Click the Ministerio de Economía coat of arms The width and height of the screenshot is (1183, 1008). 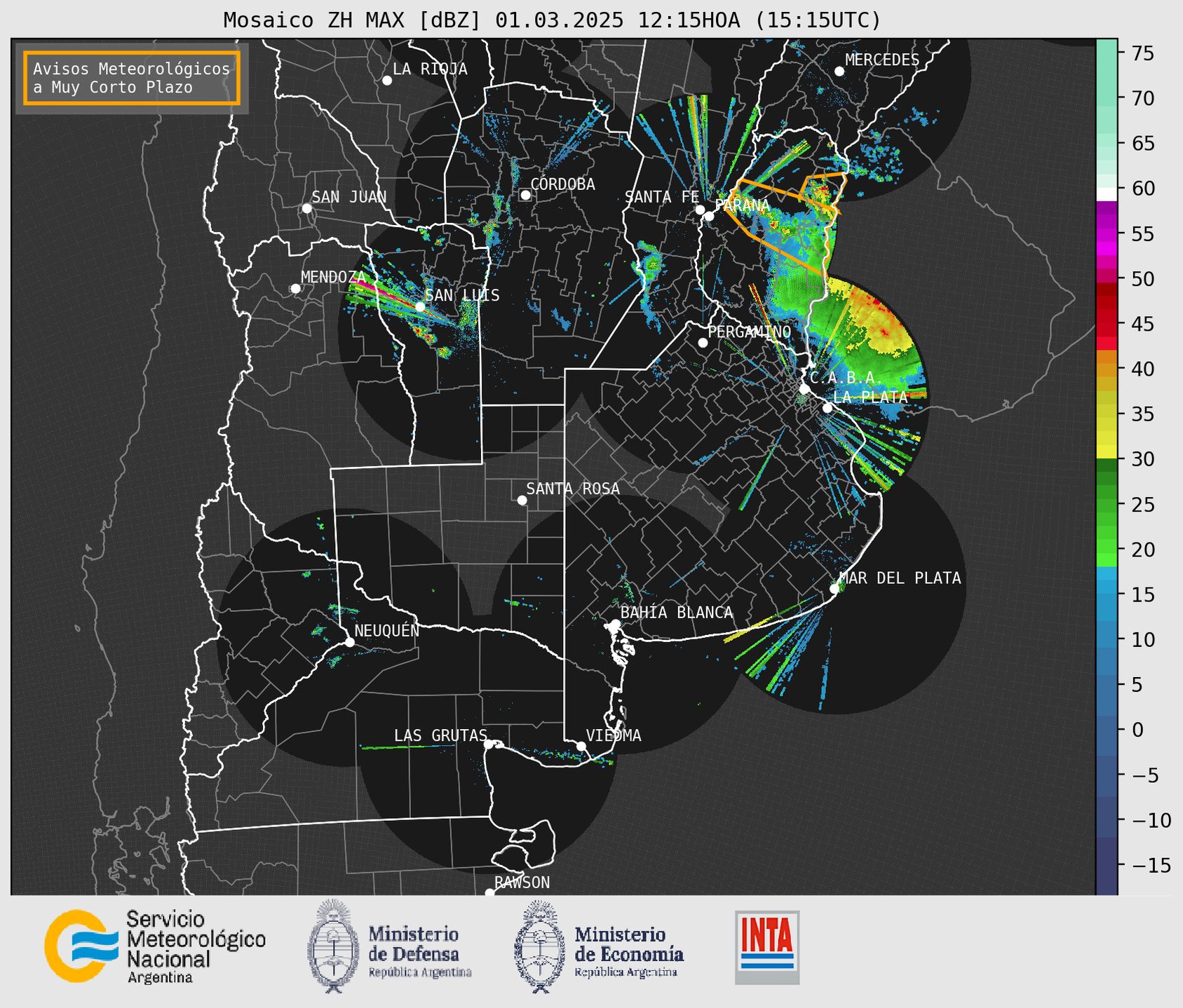pyautogui.click(x=539, y=946)
